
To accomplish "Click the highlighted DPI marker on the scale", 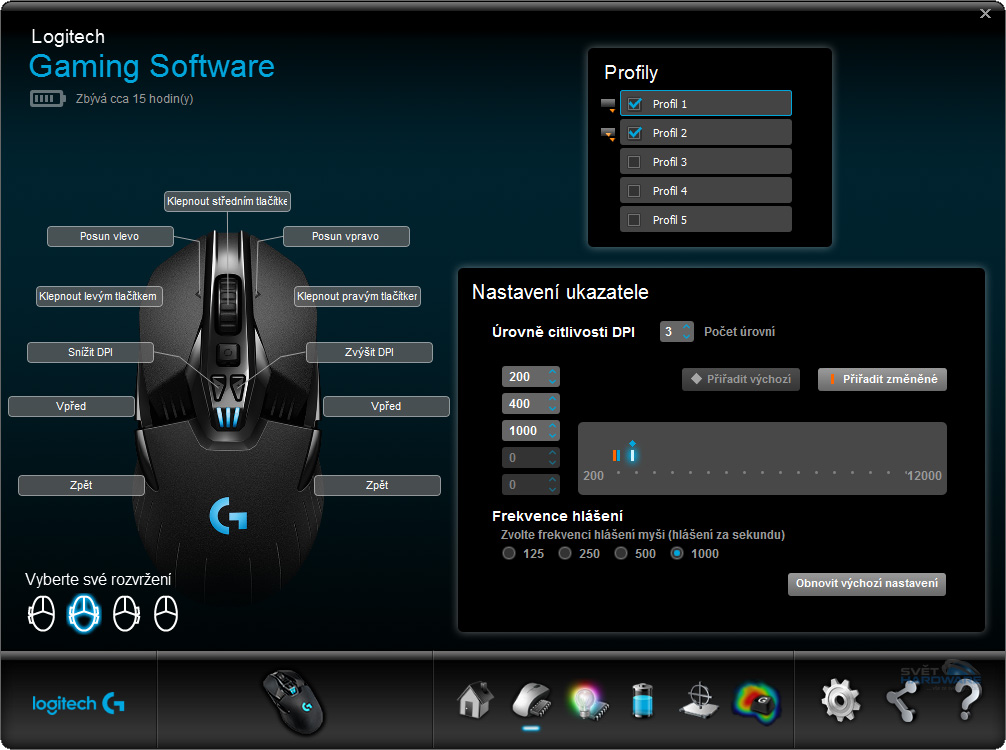I will pyautogui.click(x=630, y=453).
